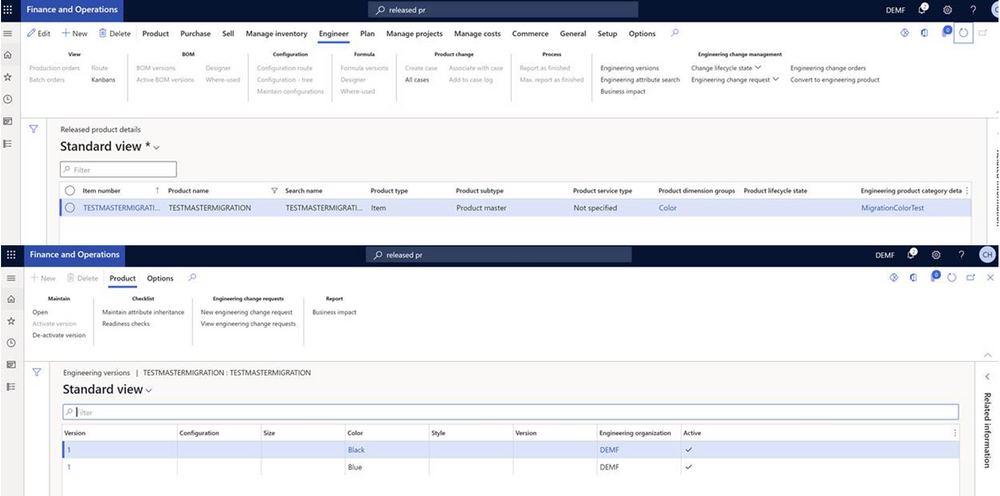This screenshot has width=1000, height=496.
Task: Open settings gear in top window
Action: coord(948,10)
